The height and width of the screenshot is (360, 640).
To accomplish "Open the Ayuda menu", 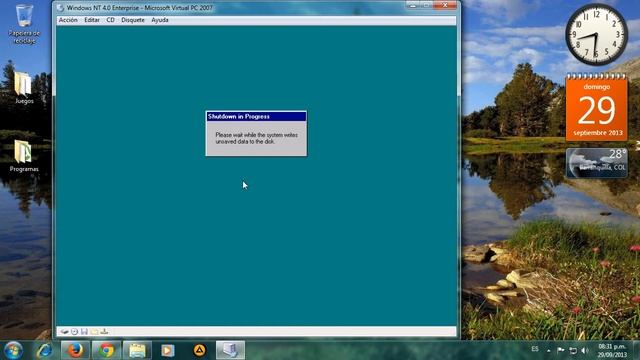I will coord(160,20).
